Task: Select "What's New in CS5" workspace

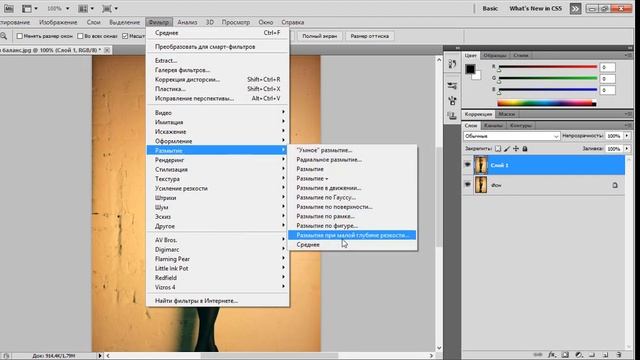Action: (536, 8)
